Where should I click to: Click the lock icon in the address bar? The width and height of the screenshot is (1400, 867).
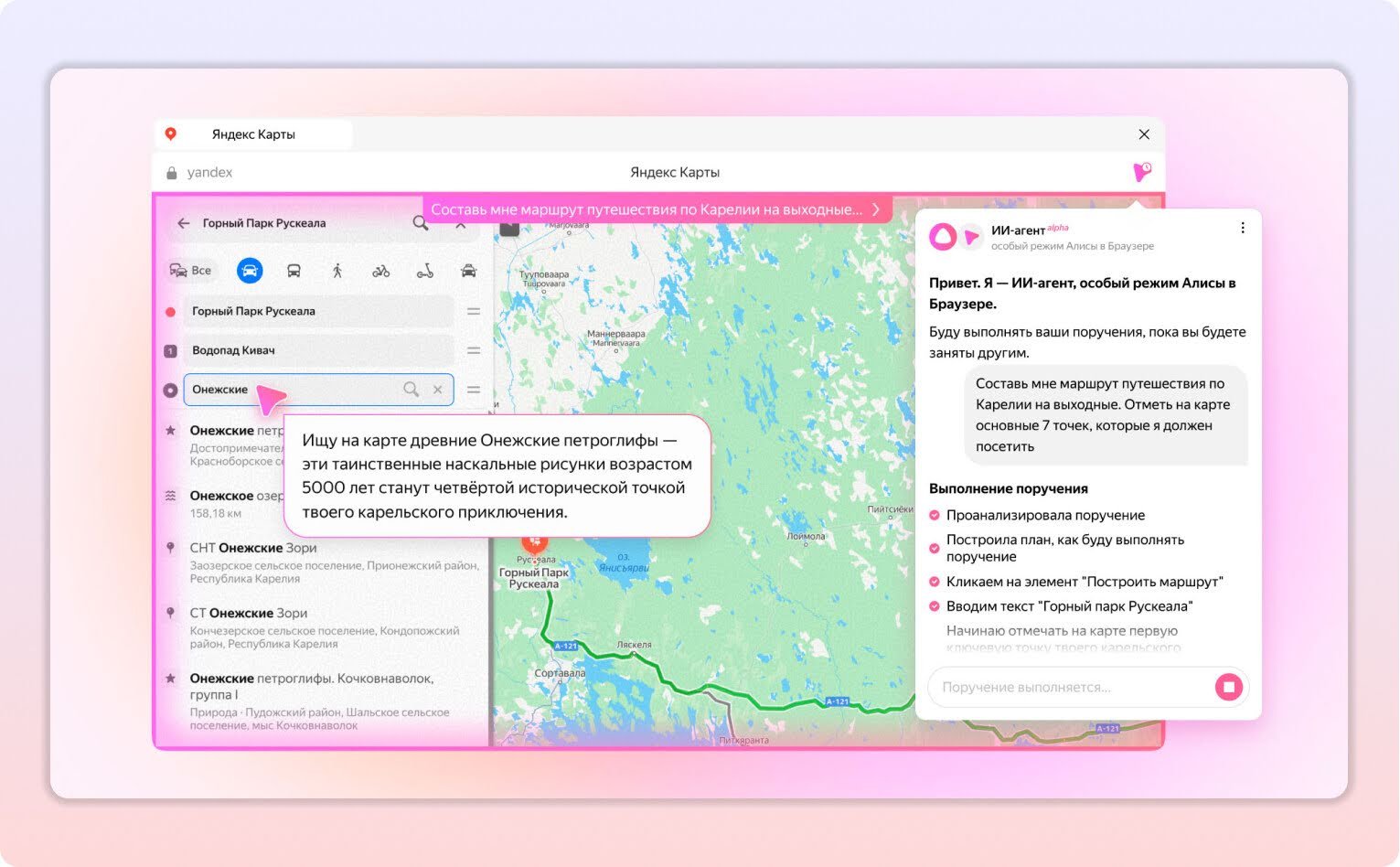point(171,173)
